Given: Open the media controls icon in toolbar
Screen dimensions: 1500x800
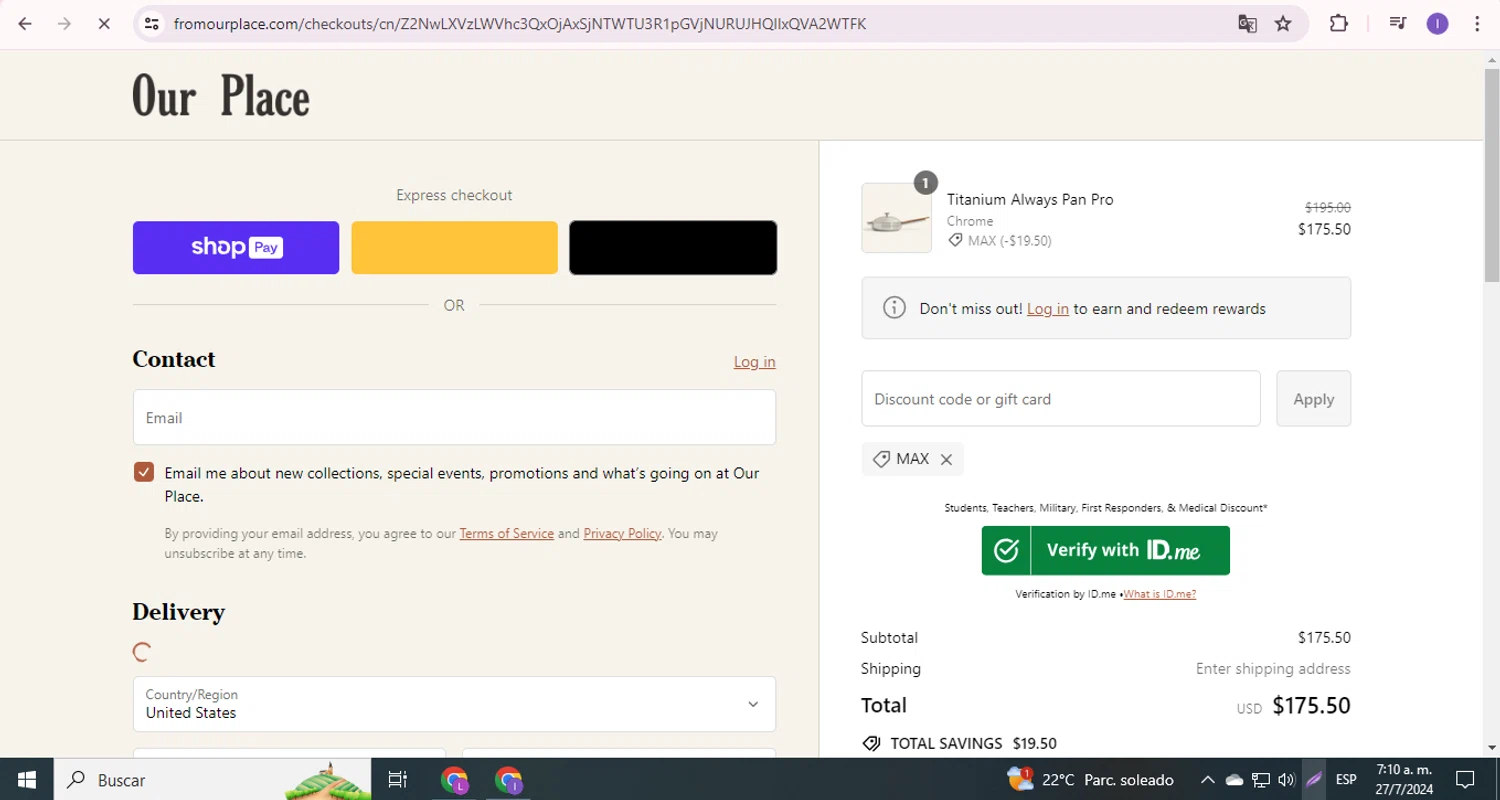Looking at the screenshot, I should (x=1398, y=23).
